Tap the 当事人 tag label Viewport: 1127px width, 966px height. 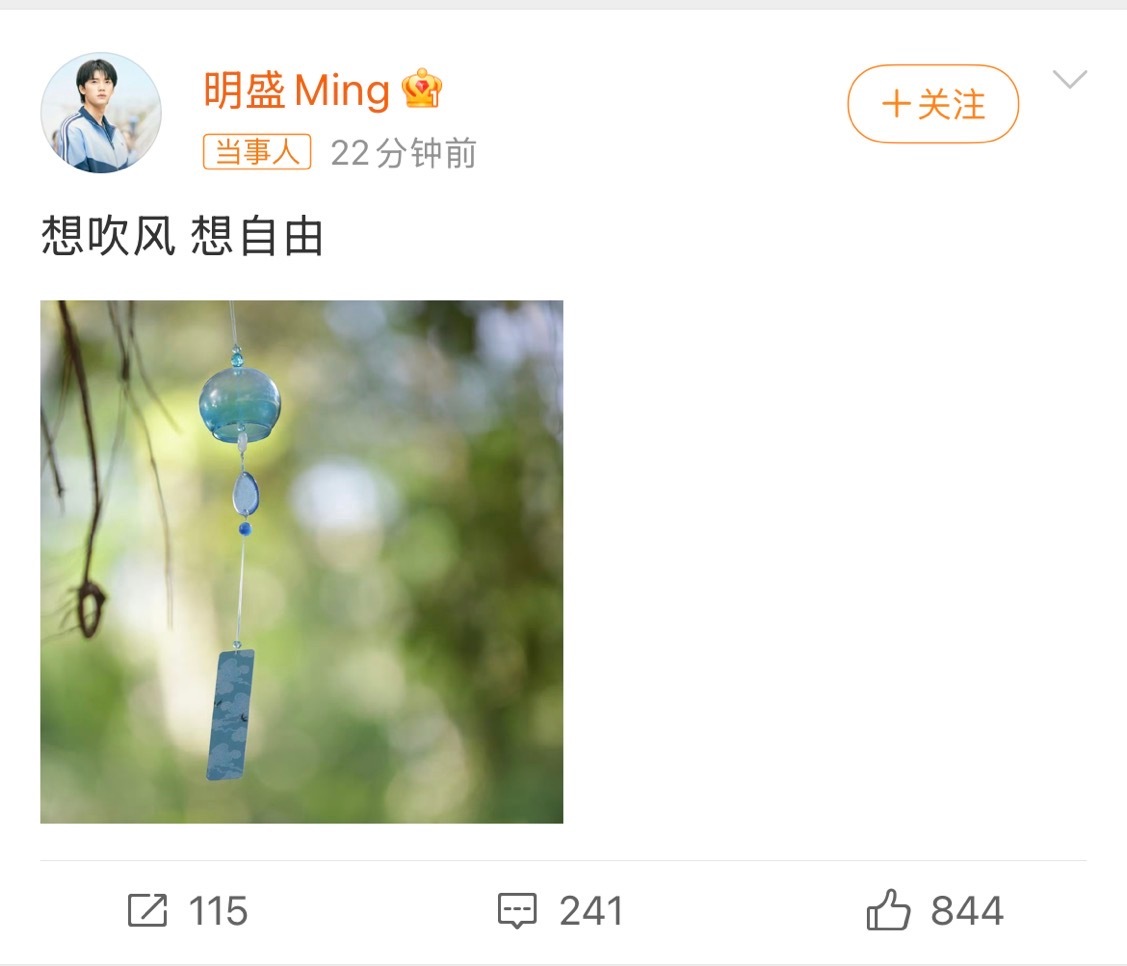pos(257,152)
